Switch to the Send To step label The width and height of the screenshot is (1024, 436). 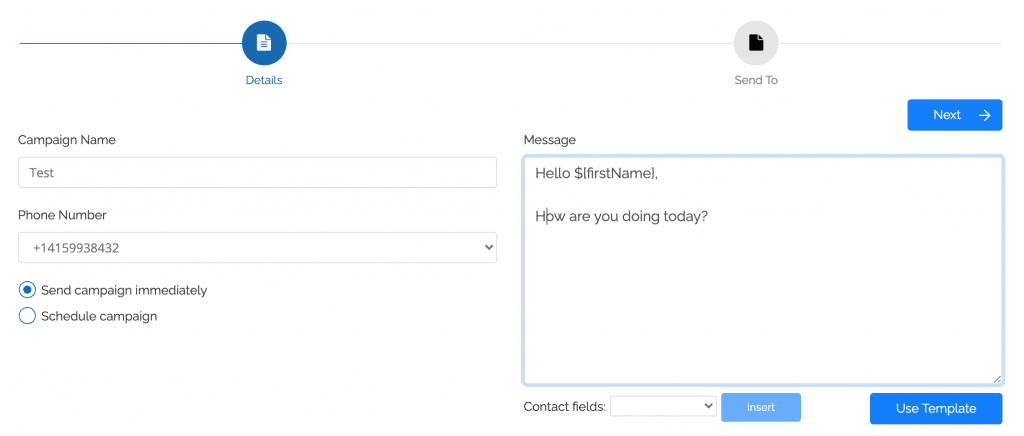pyautogui.click(x=756, y=80)
